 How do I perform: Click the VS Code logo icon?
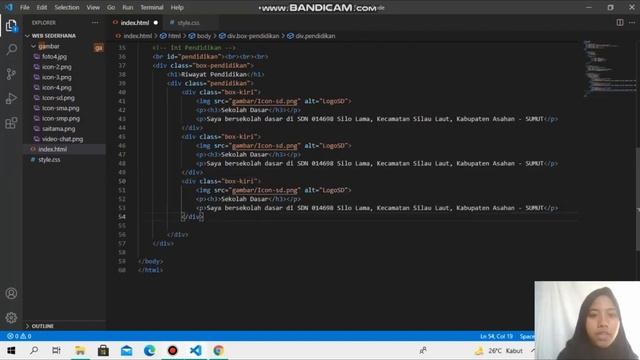[9, 7]
